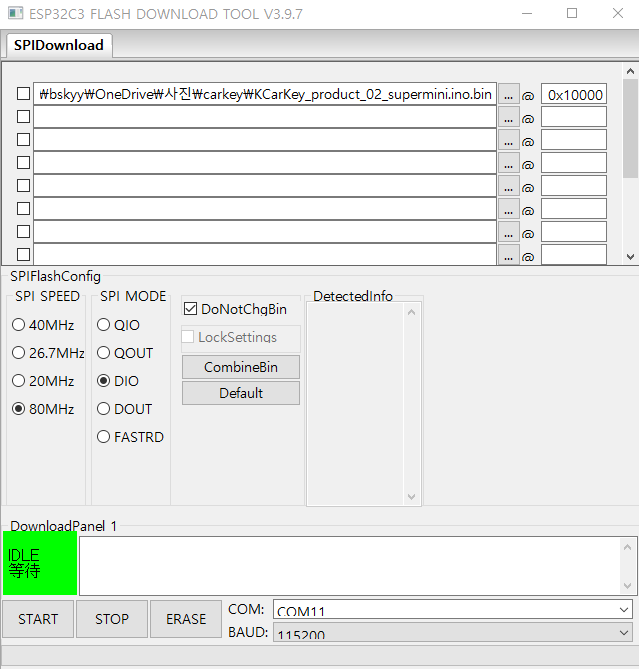Open the COM port dropdown showing COM11
The width and height of the screenshot is (639, 669).
tap(453, 609)
